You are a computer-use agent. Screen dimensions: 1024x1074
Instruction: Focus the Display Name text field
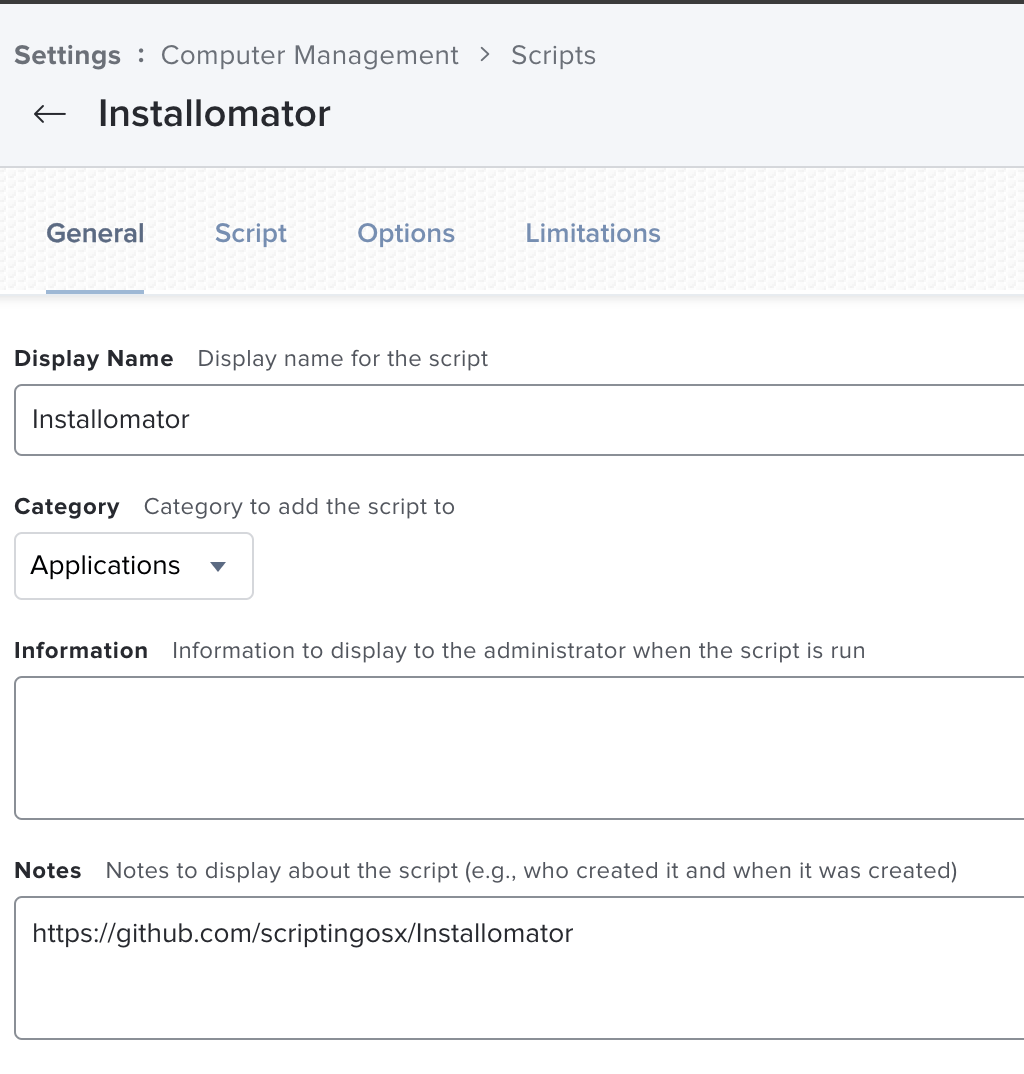pyautogui.click(x=520, y=419)
